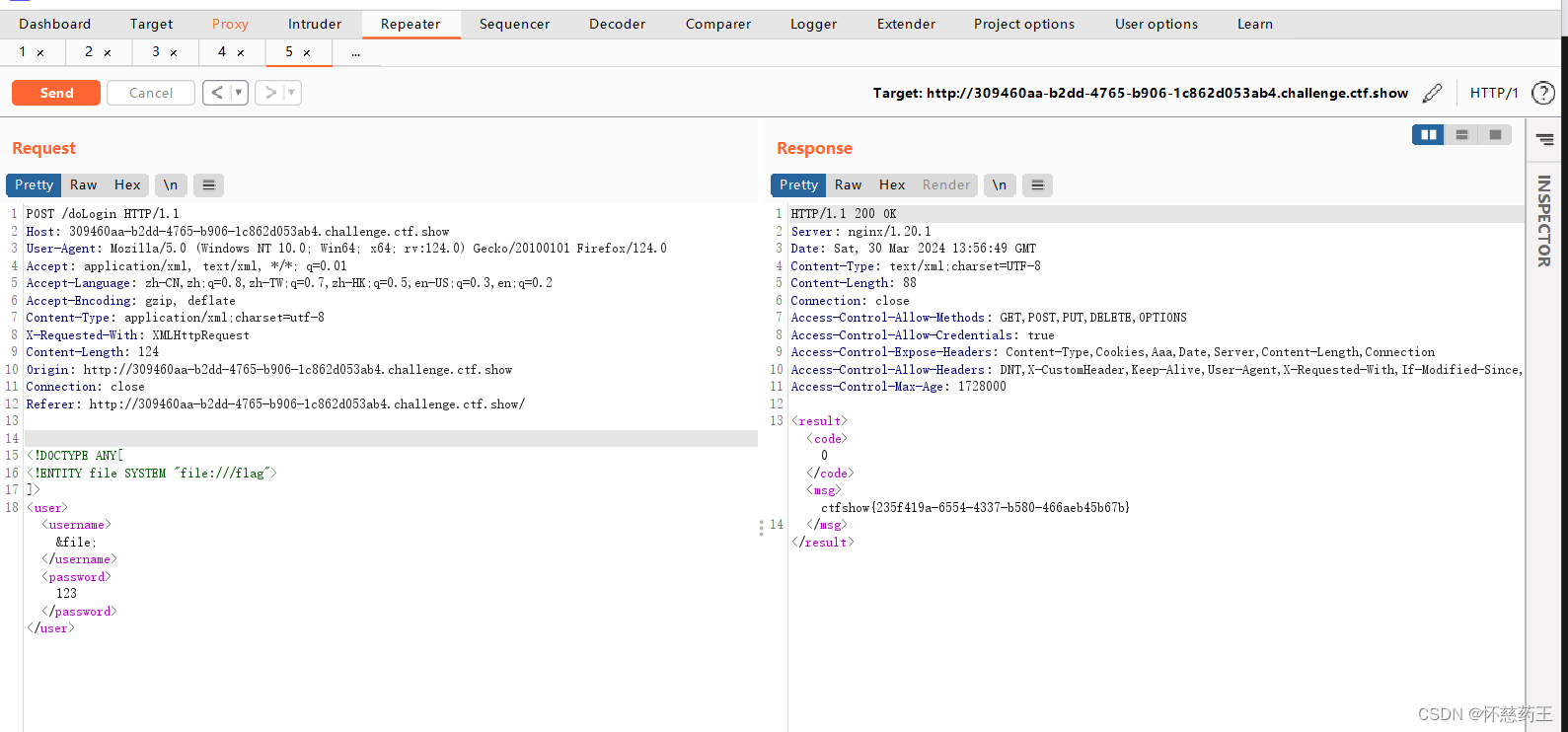The height and width of the screenshot is (732, 1568).
Task: Select single-pane combined layout icon
Action: [1495, 135]
